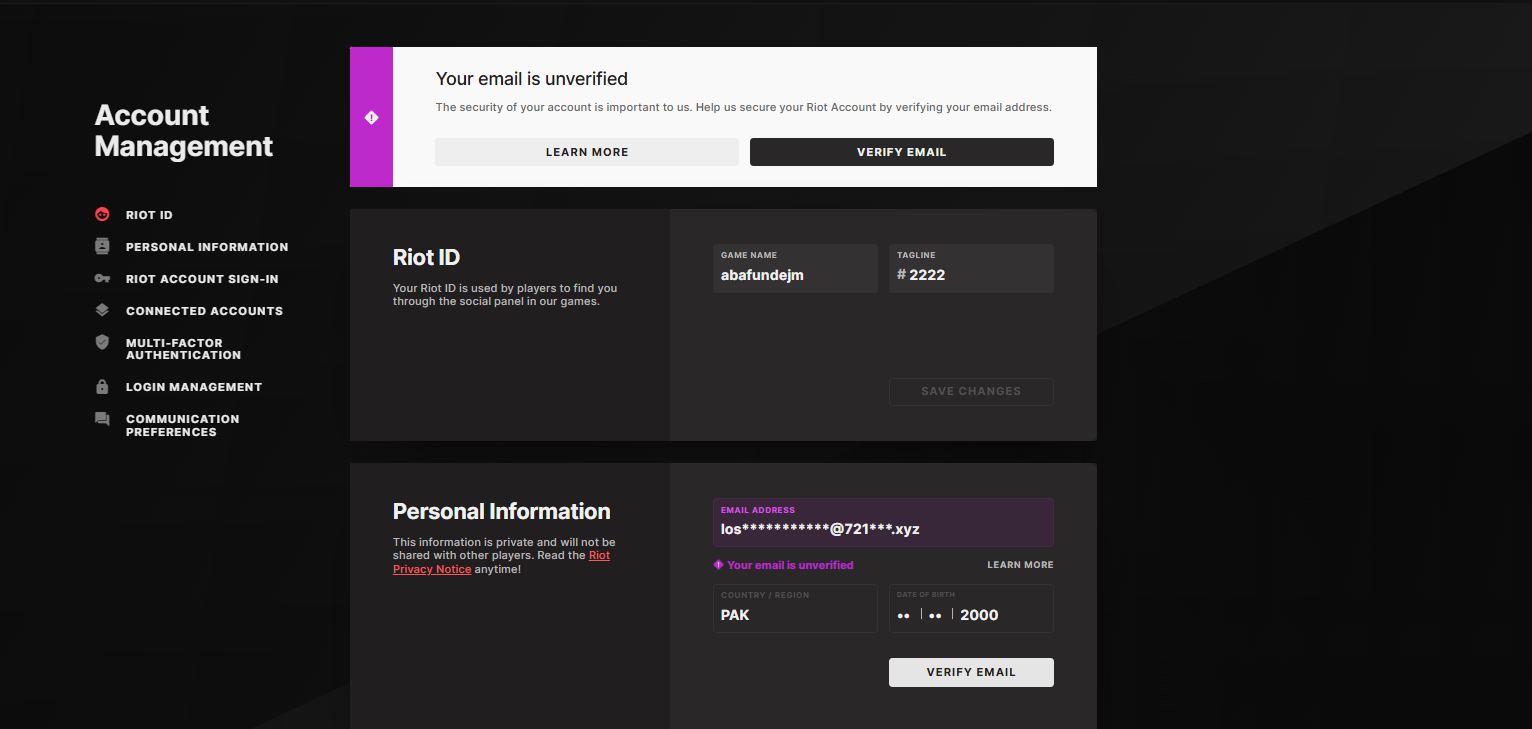Click the warning icon on purple banner

click(x=371, y=117)
